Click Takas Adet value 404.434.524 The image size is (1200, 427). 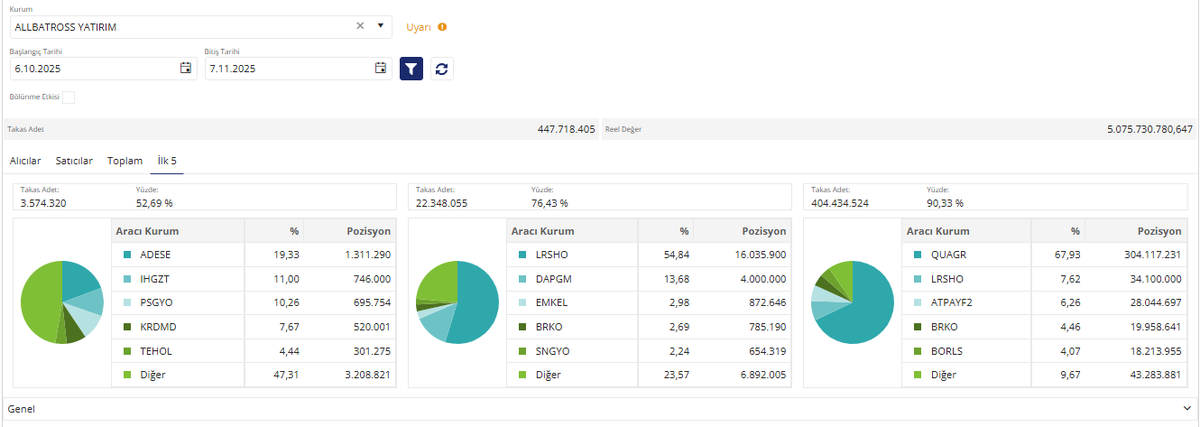click(x=840, y=202)
